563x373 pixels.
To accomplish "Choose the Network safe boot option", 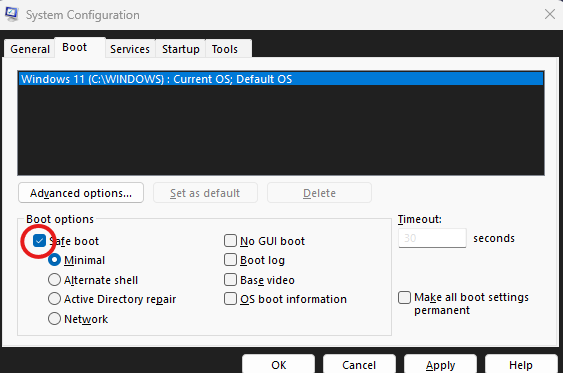I will tap(54, 318).
